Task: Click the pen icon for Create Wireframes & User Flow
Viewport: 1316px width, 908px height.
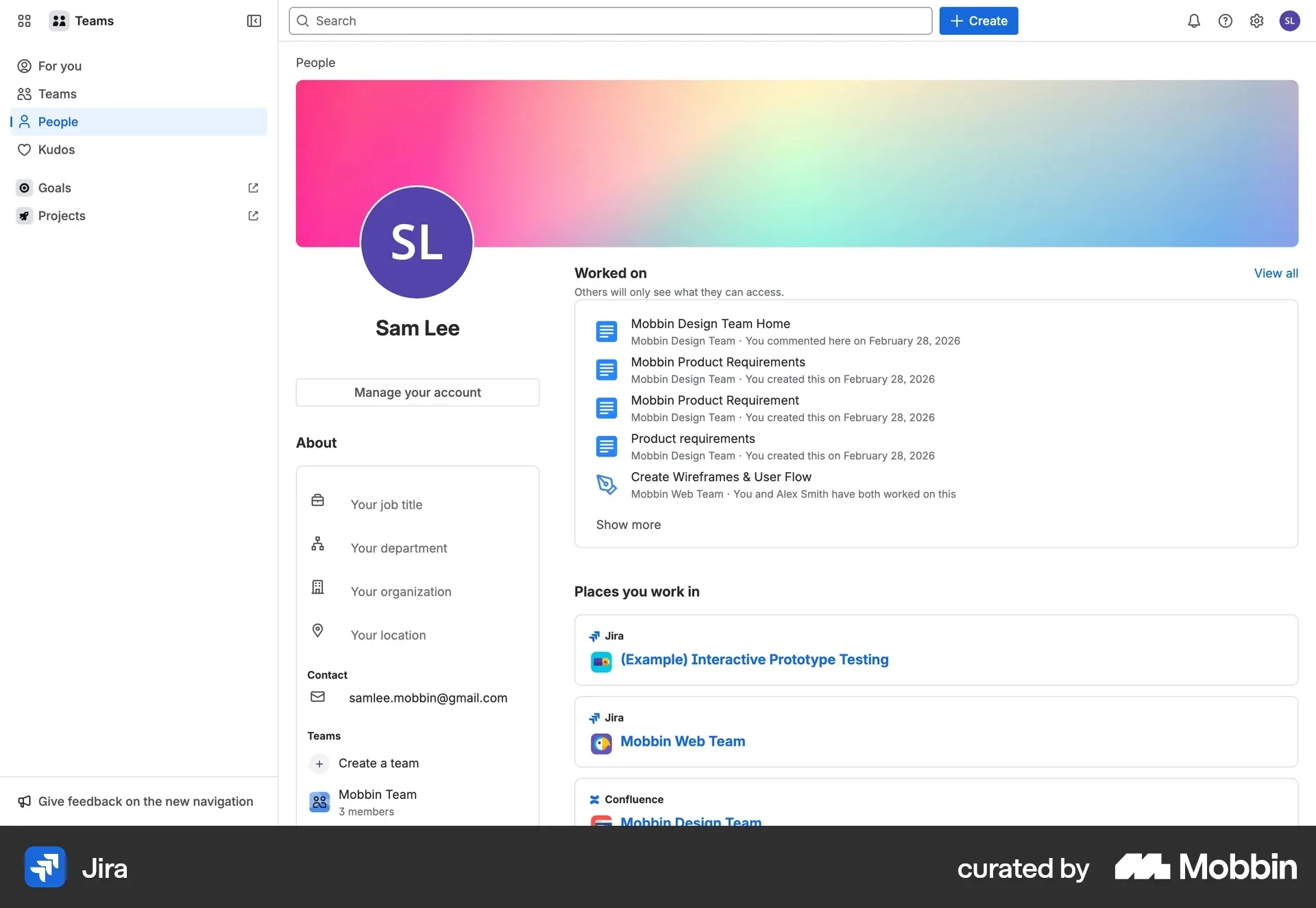Action: 606,484
